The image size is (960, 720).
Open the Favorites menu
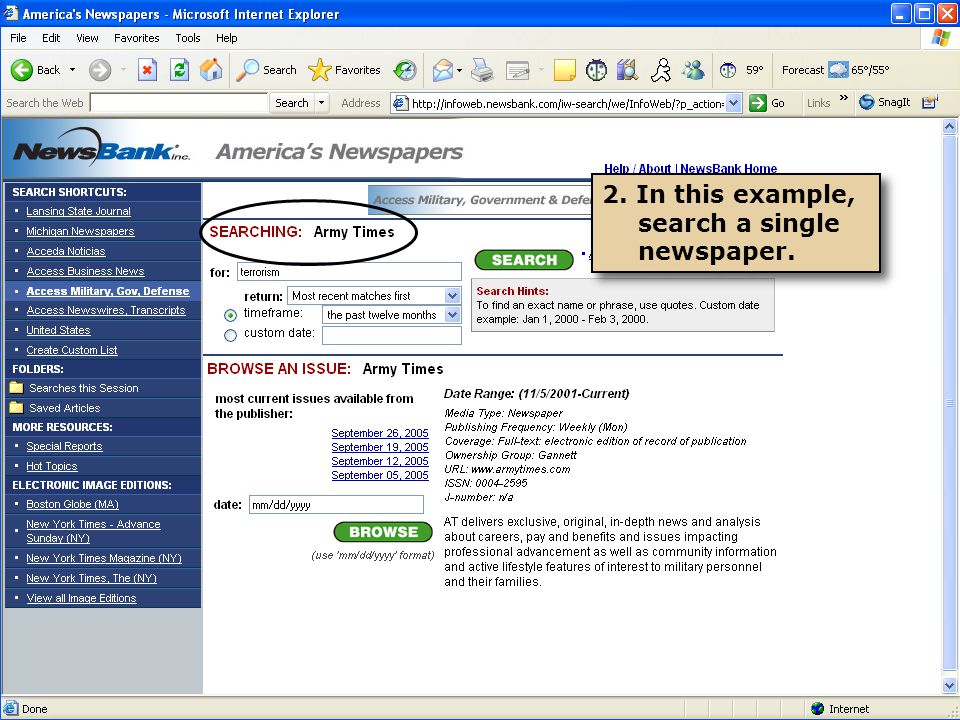(137, 38)
